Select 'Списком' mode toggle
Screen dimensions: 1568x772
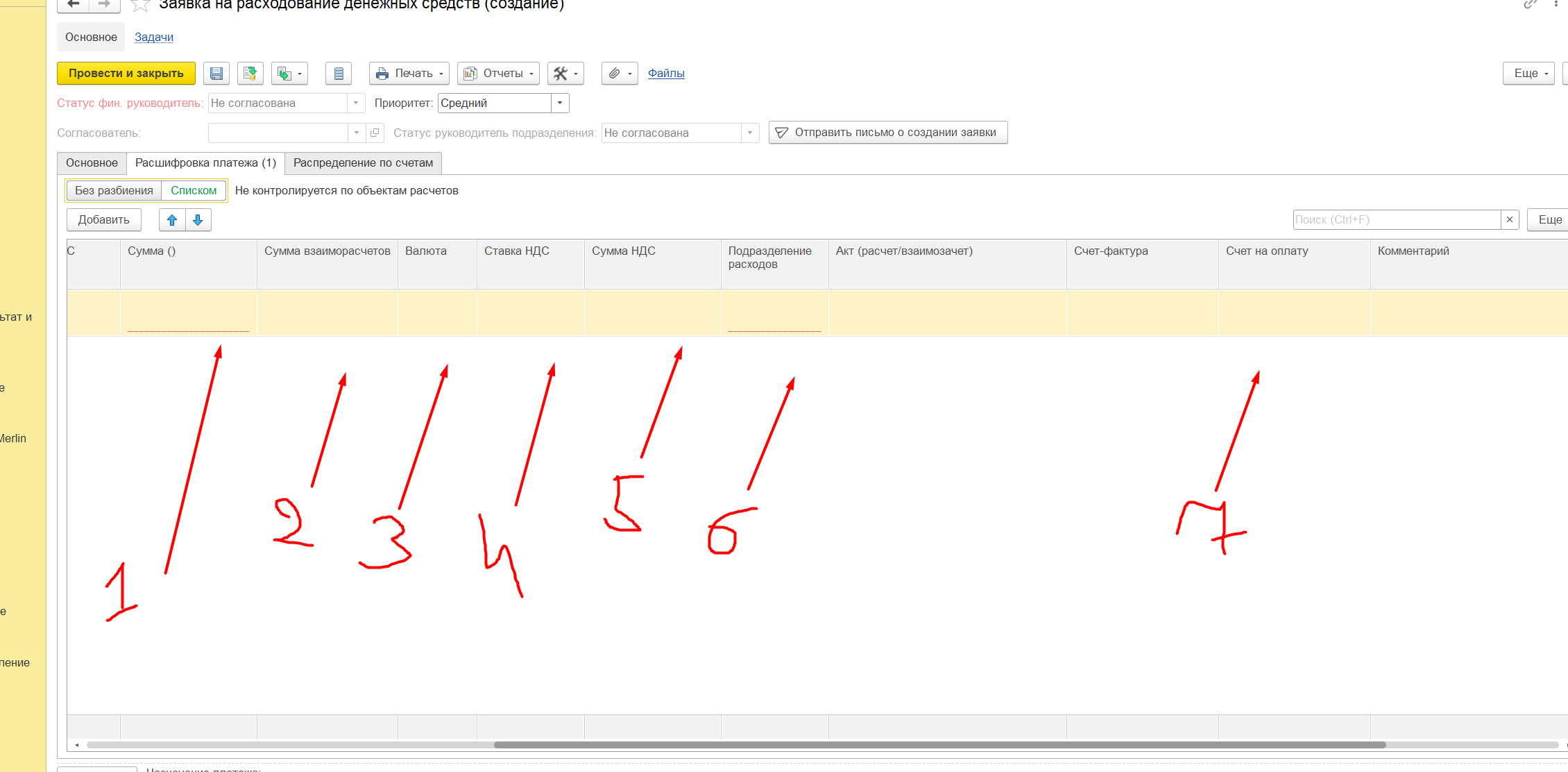[x=194, y=191]
